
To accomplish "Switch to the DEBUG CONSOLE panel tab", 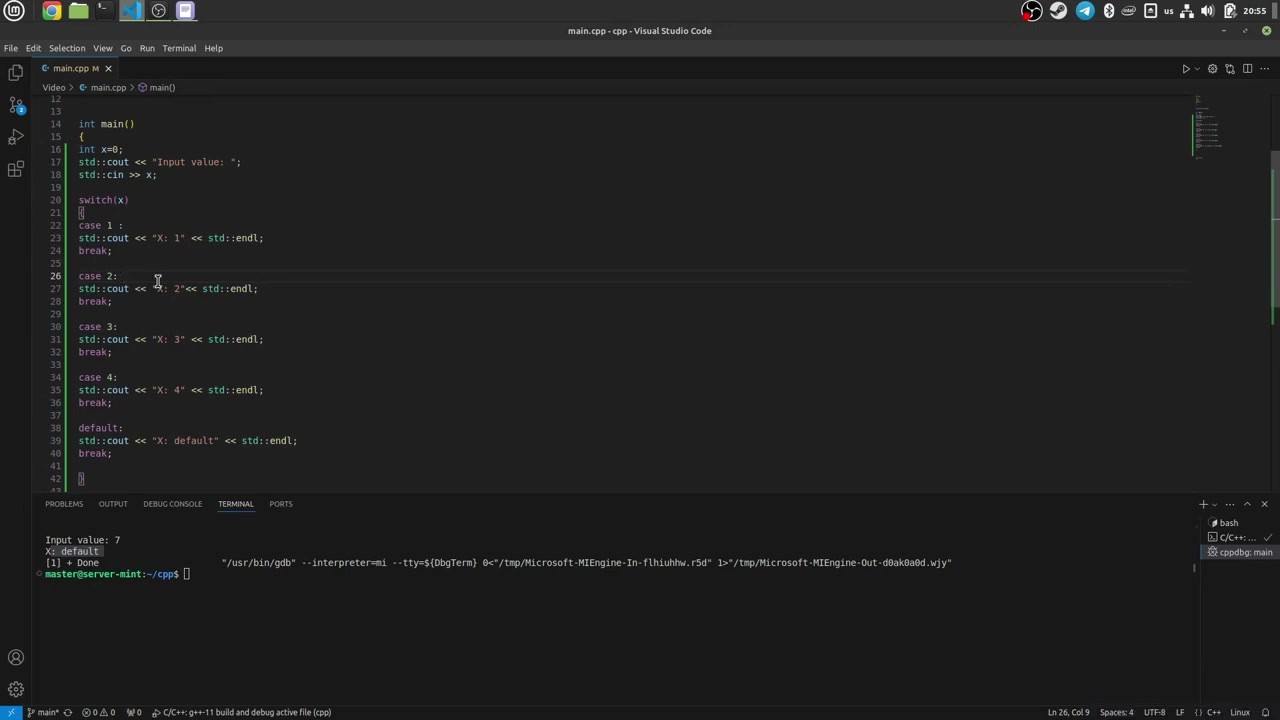I will [172, 504].
